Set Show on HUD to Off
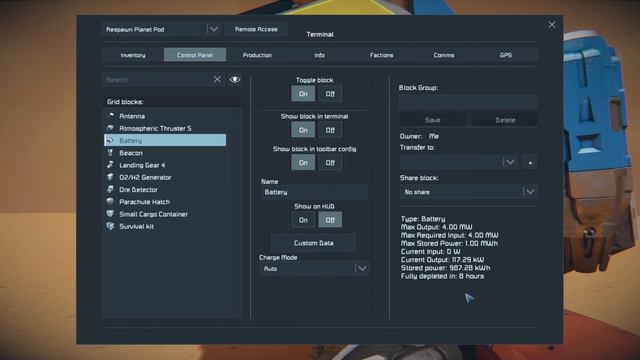The image size is (640, 360). [330, 220]
